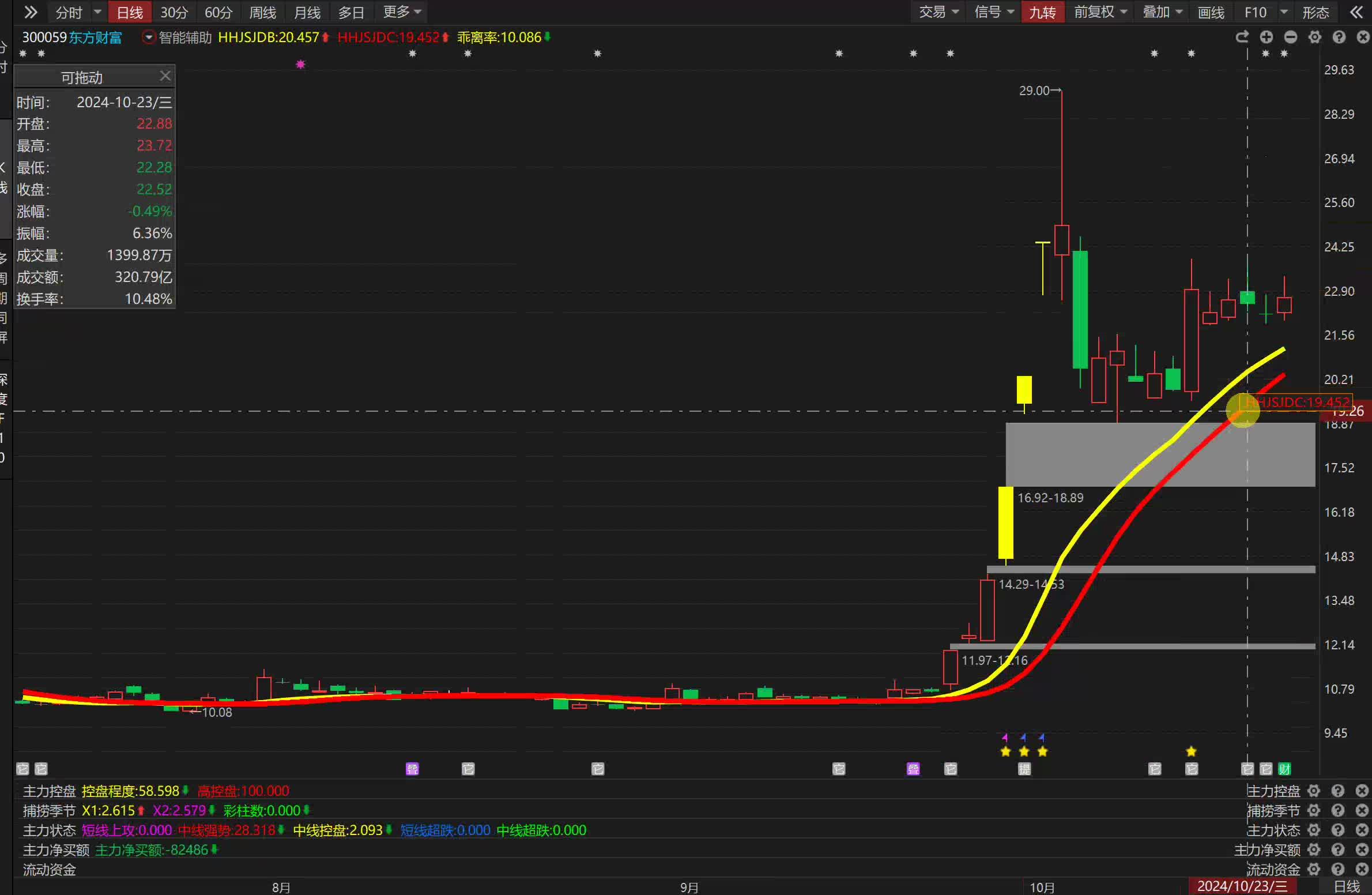The width and height of the screenshot is (1372, 895).
Task: Click the magenta star marker above chart
Action: [x=300, y=65]
